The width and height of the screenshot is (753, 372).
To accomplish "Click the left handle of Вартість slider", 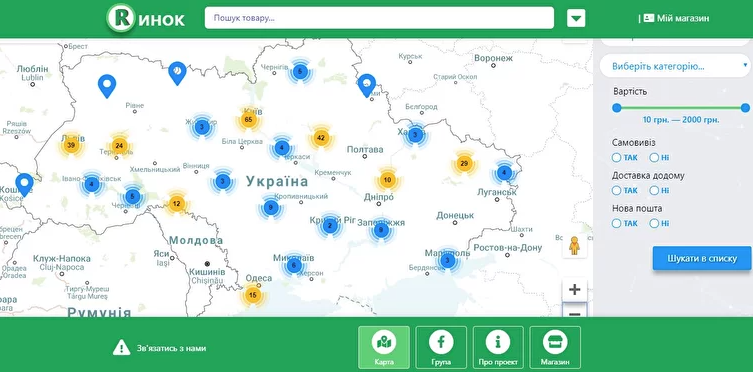I will tap(617, 108).
